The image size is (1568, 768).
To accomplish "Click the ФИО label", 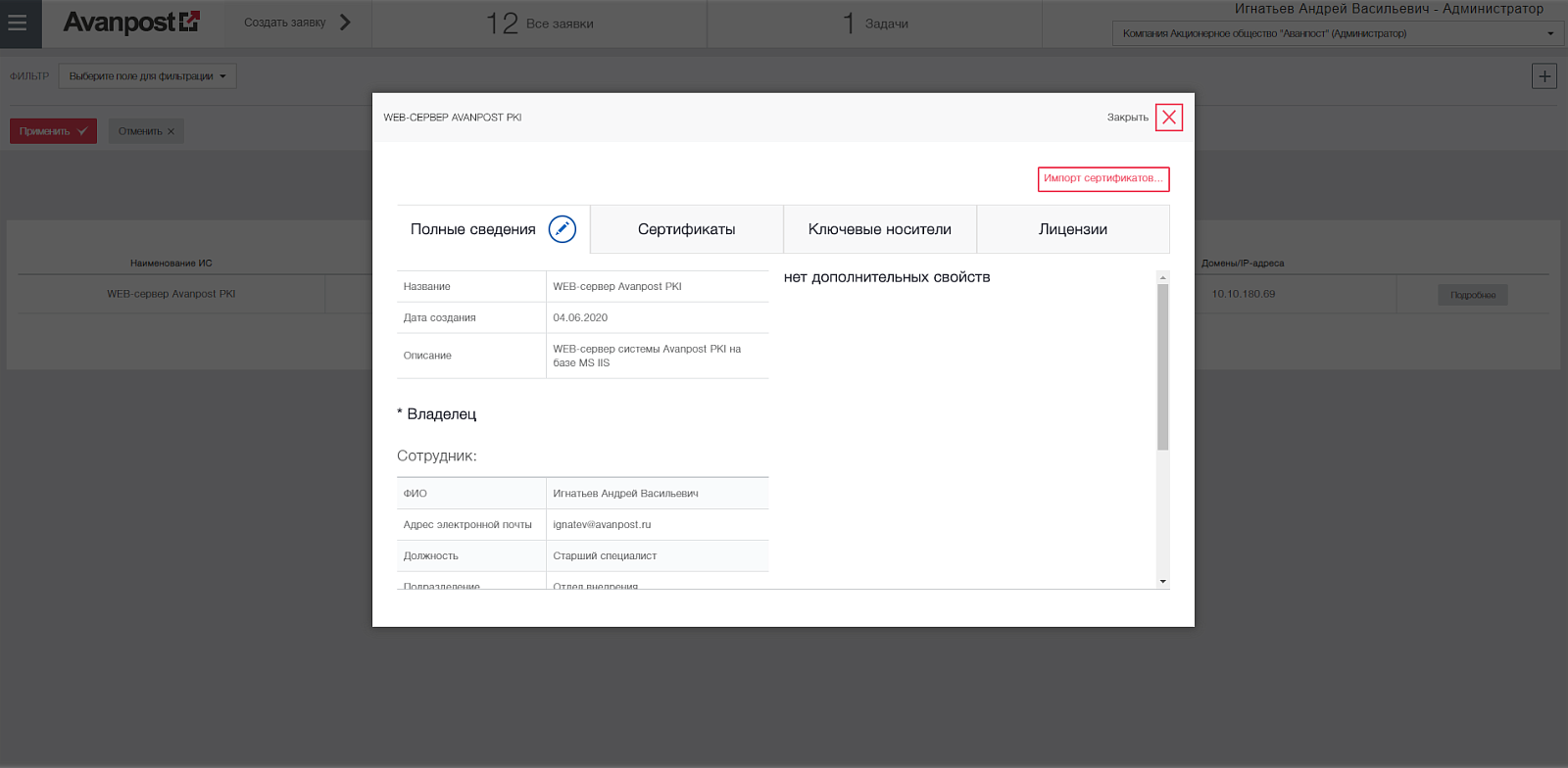I will point(415,494).
